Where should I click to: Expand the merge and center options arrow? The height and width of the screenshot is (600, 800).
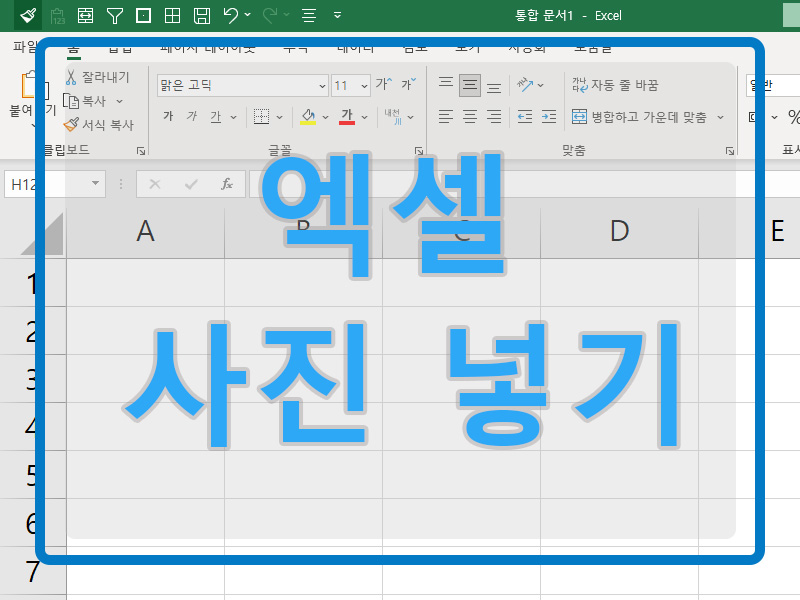click(720, 117)
